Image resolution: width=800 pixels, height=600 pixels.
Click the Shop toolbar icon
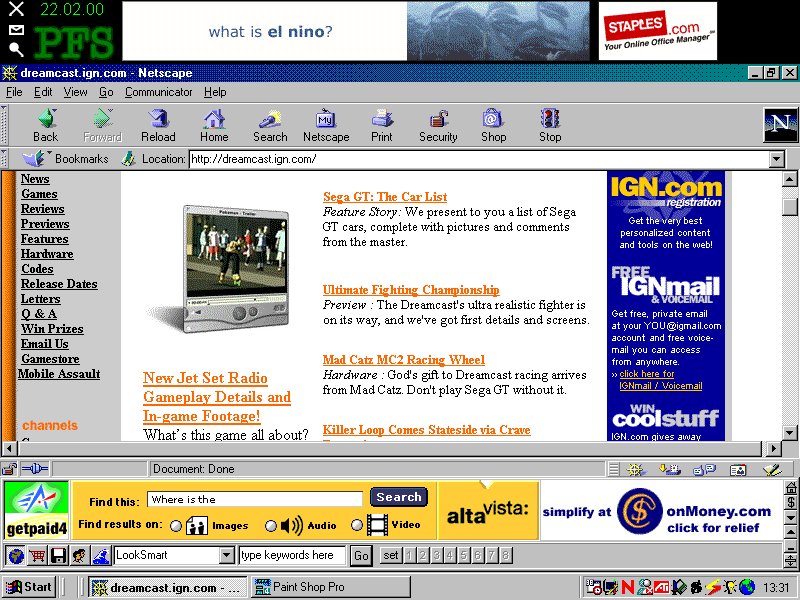click(x=493, y=125)
